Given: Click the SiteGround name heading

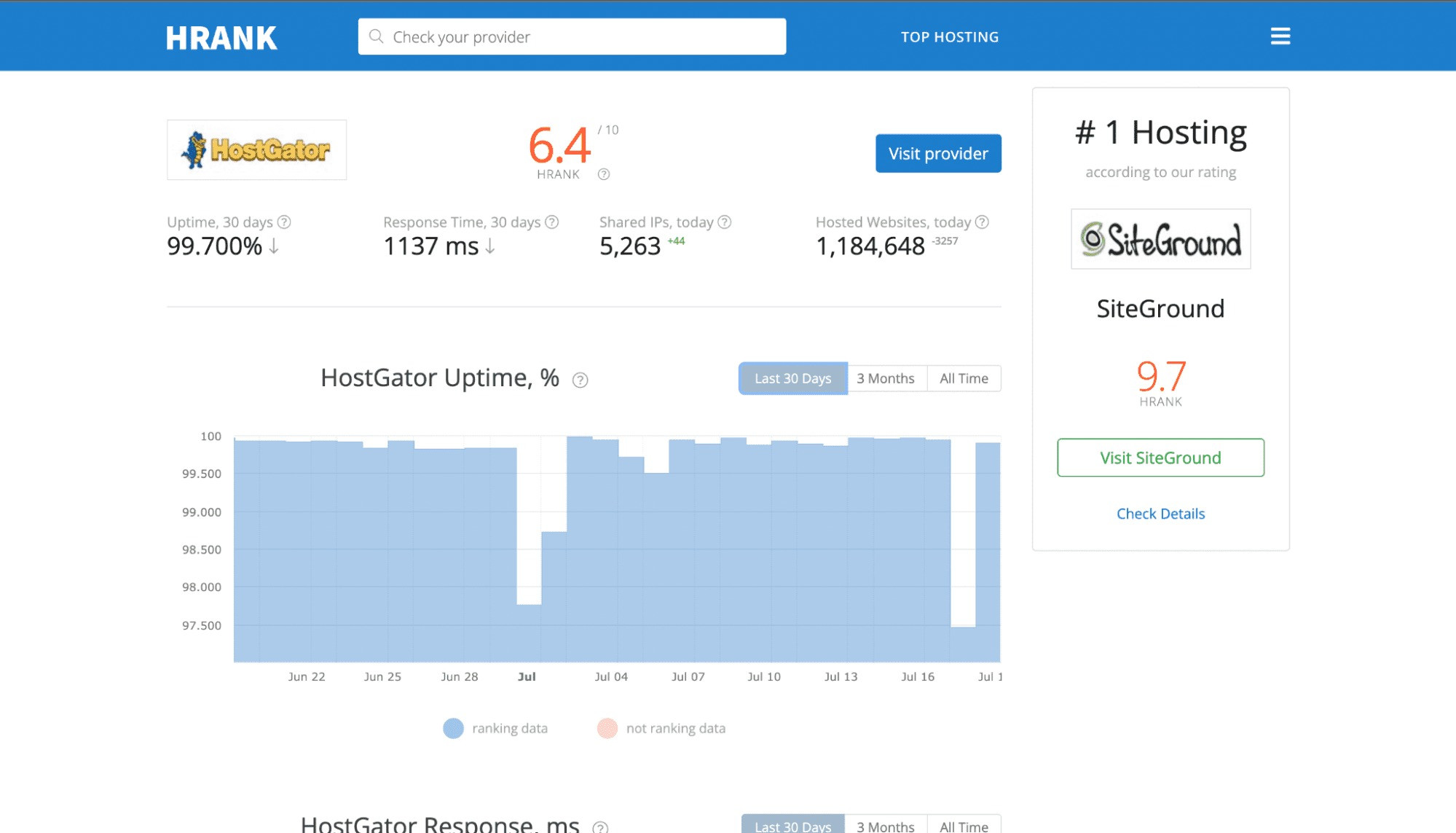Looking at the screenshot, I should click(1160, 308).
